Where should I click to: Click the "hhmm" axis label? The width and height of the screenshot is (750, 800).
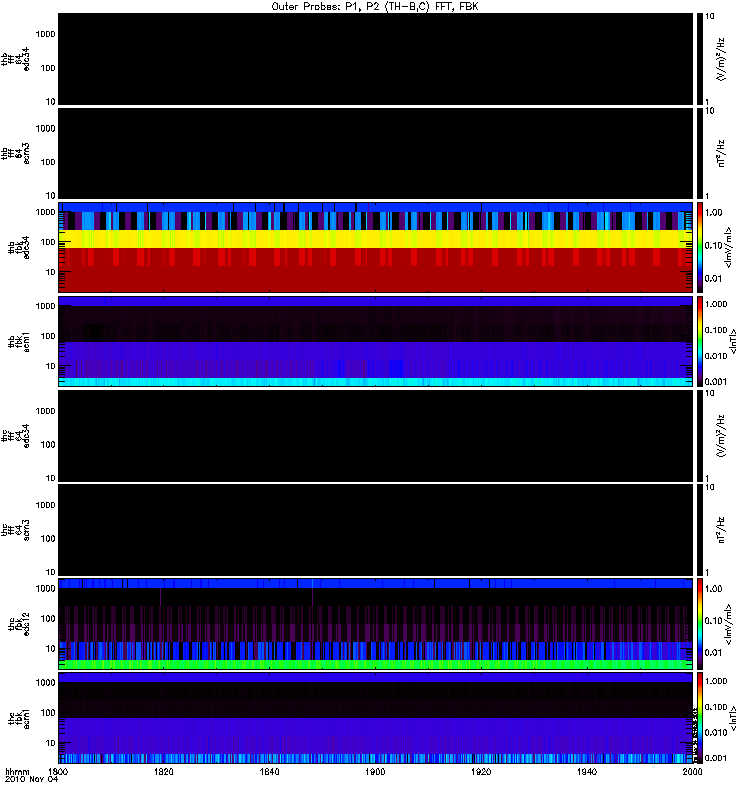[17, 771]
